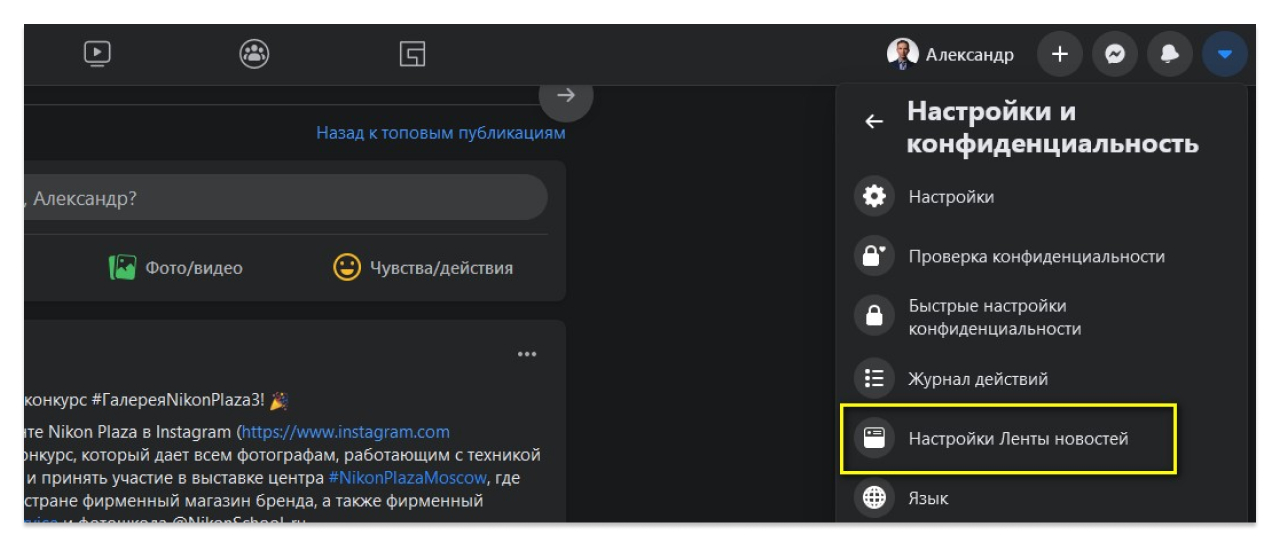Choose Чувства/действия option

click(x=423, y=268)
